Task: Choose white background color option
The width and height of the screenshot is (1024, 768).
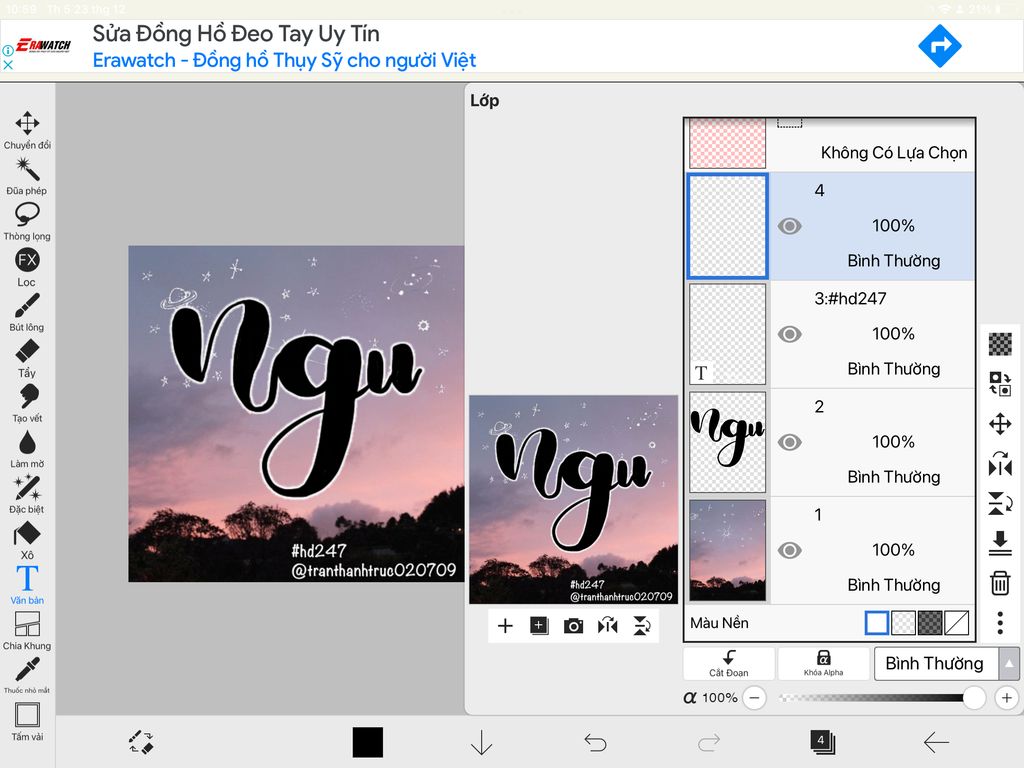Action: 876,623
